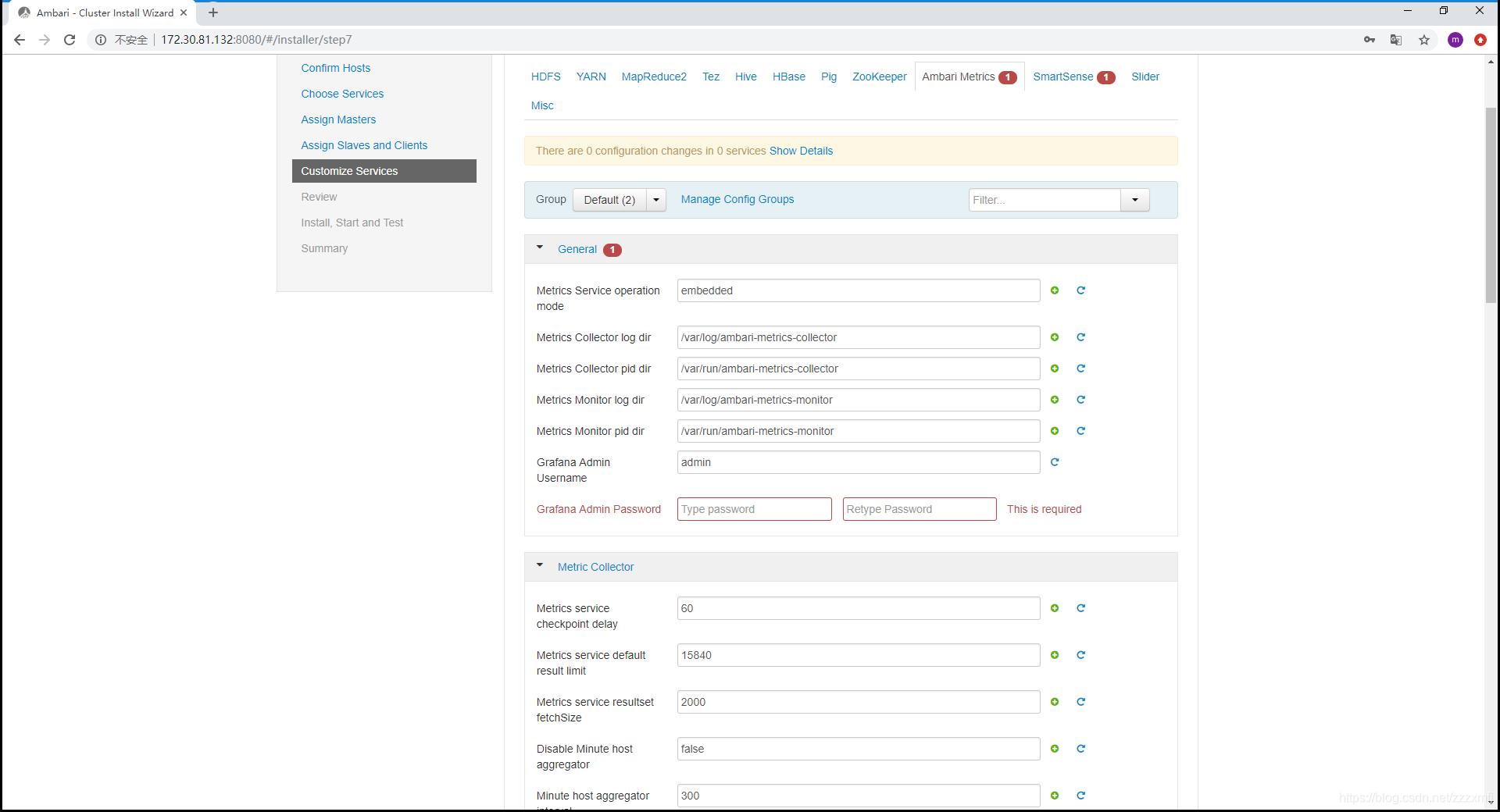Open the Filter dropdown arrow
This screenshot has width=1500, height=812.
tap(1135, 200)
